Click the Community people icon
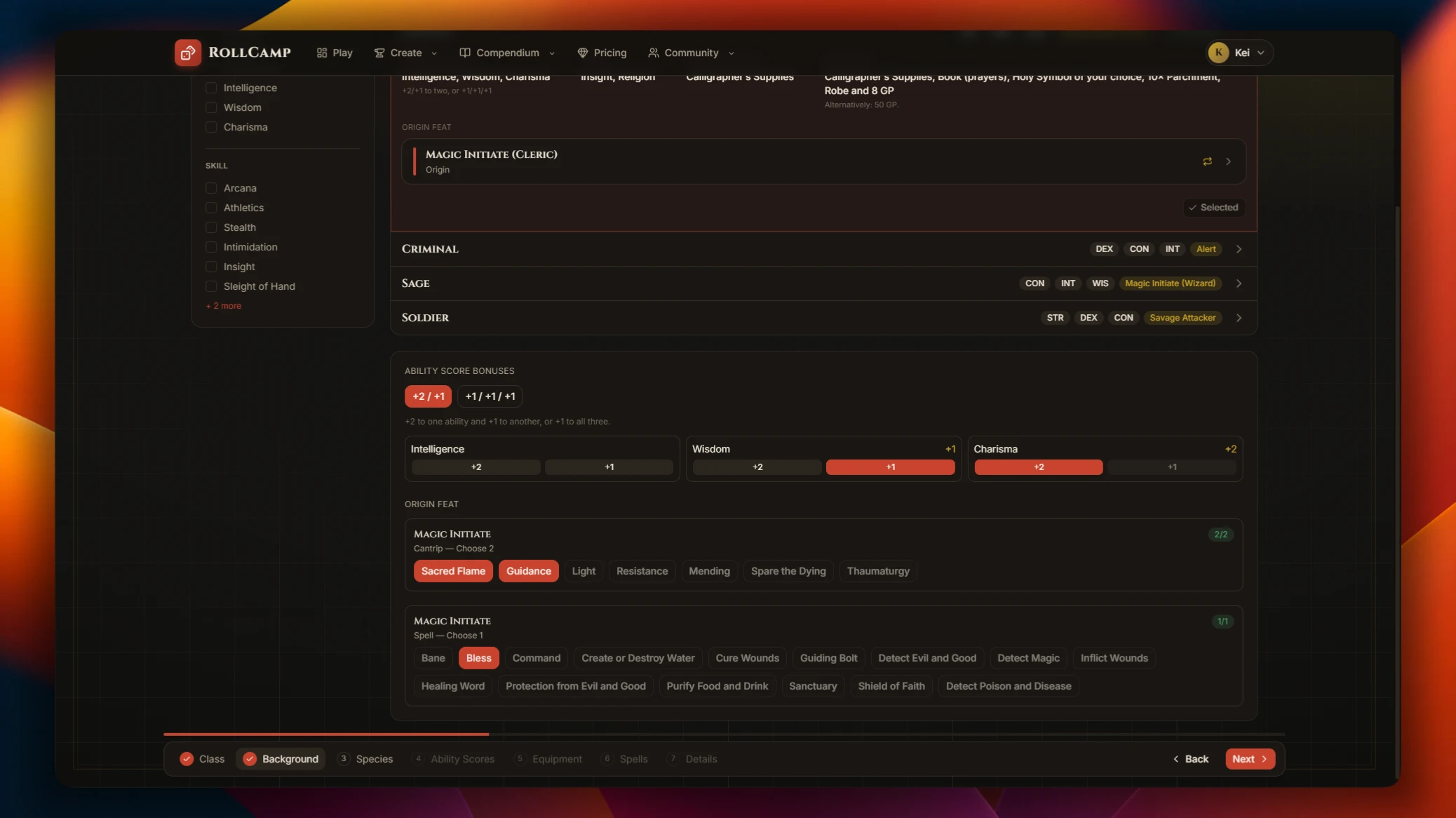This screenshot has height=818, width=1456. pyautogui.click(x=653, y=53)
